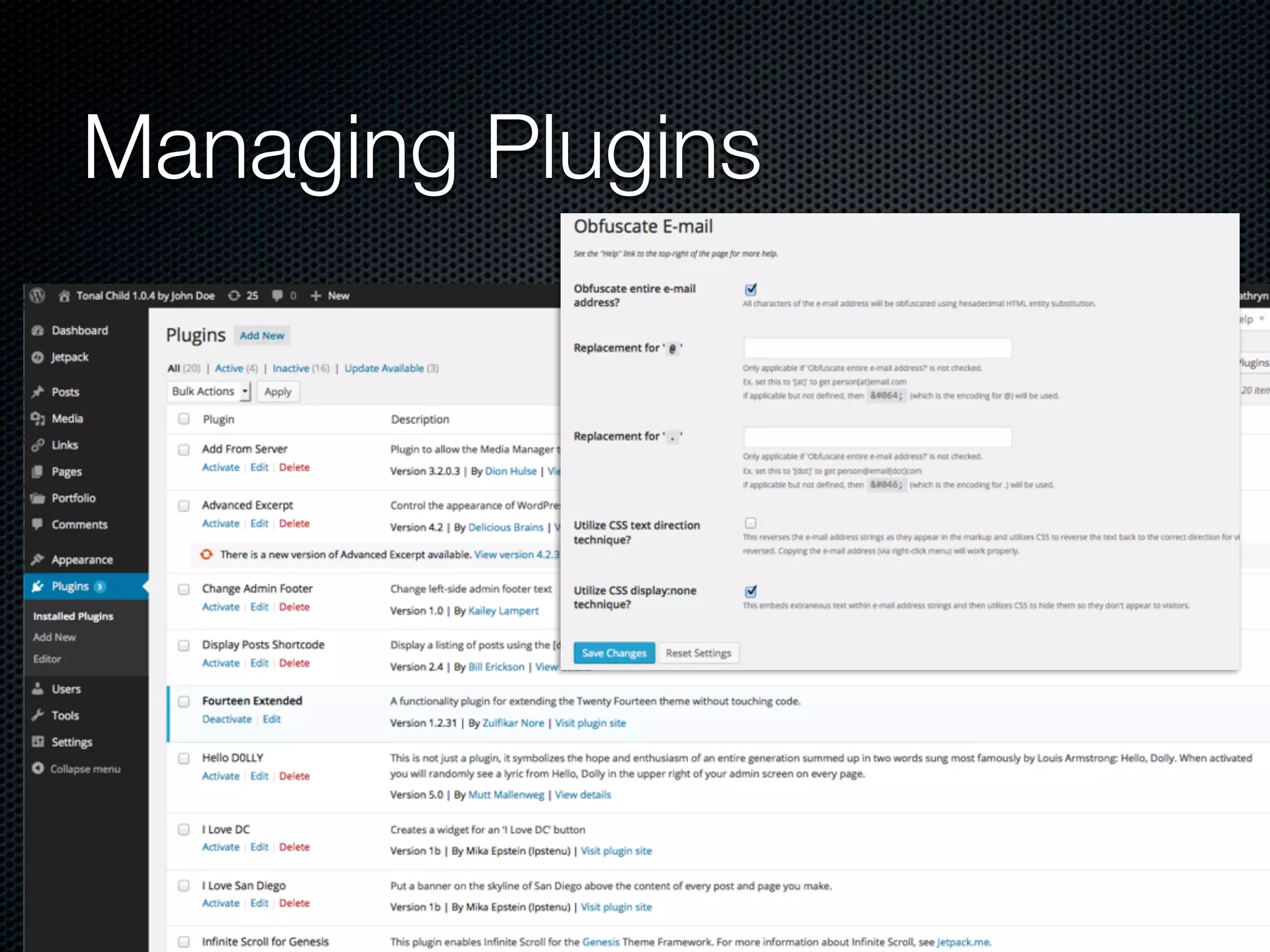
Task: Check the Hello DOLLY plugin checkbox
Action: tap(184, 758)
